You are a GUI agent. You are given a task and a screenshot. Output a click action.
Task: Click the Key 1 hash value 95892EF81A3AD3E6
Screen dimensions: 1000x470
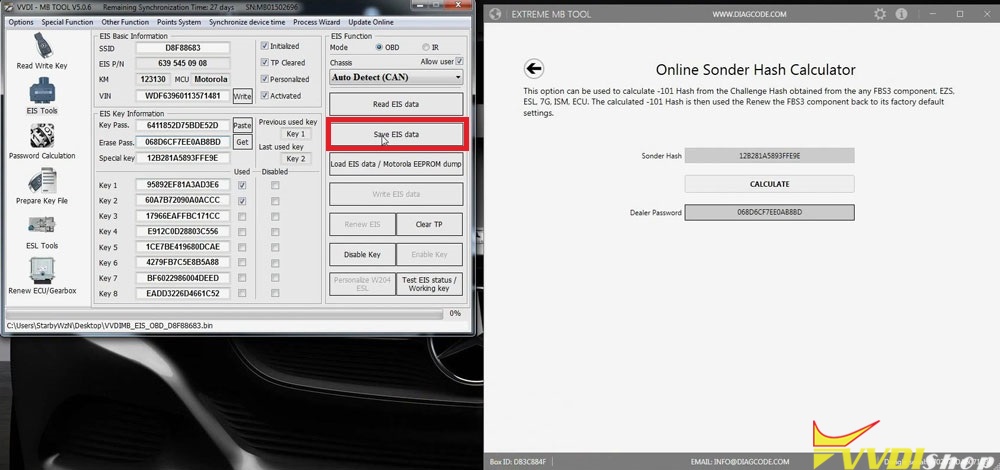182,185
